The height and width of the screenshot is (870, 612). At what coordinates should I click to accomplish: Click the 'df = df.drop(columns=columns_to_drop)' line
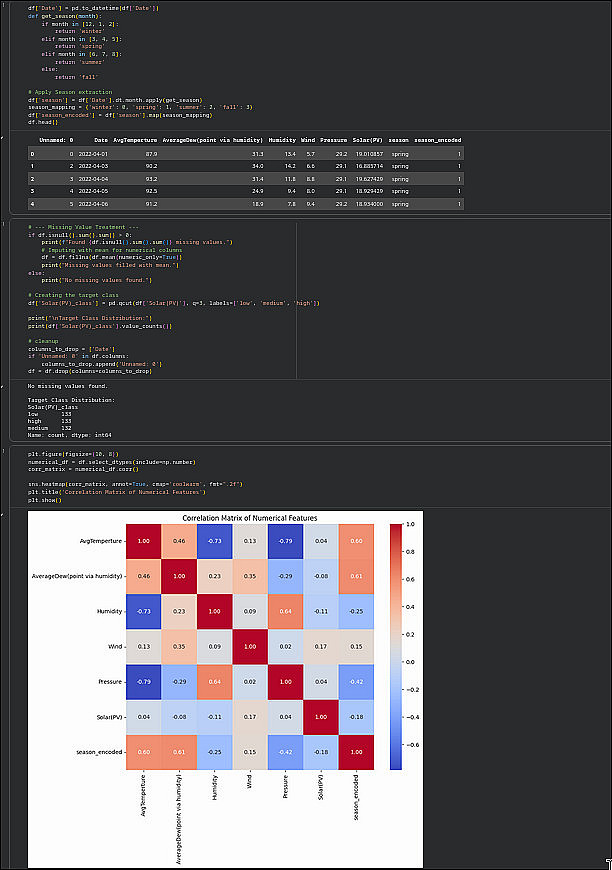pos(90,371)
